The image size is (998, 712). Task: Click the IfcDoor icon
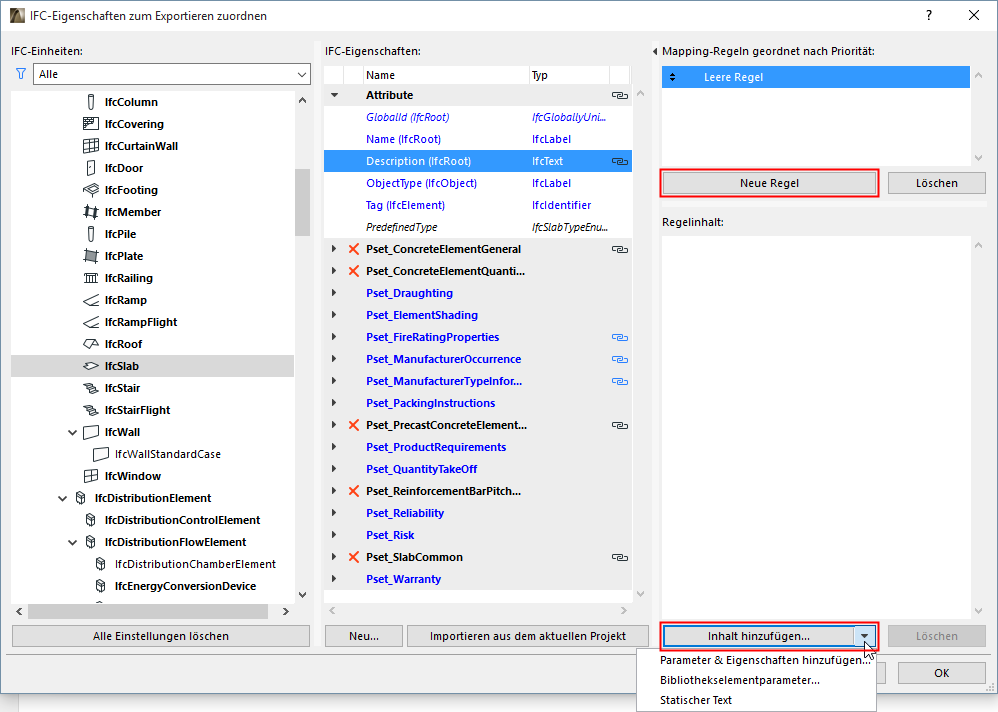(91, 168)
